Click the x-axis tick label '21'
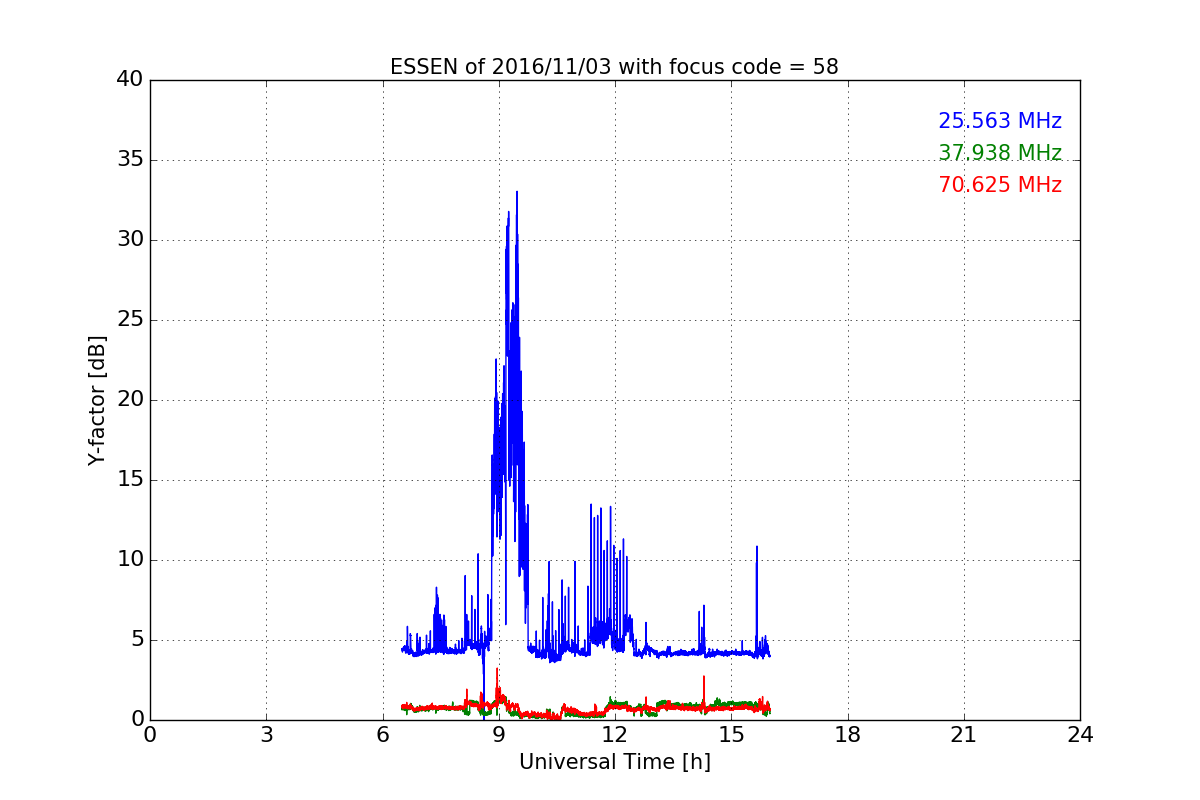The image size is (1200, 800). point(964,735)
